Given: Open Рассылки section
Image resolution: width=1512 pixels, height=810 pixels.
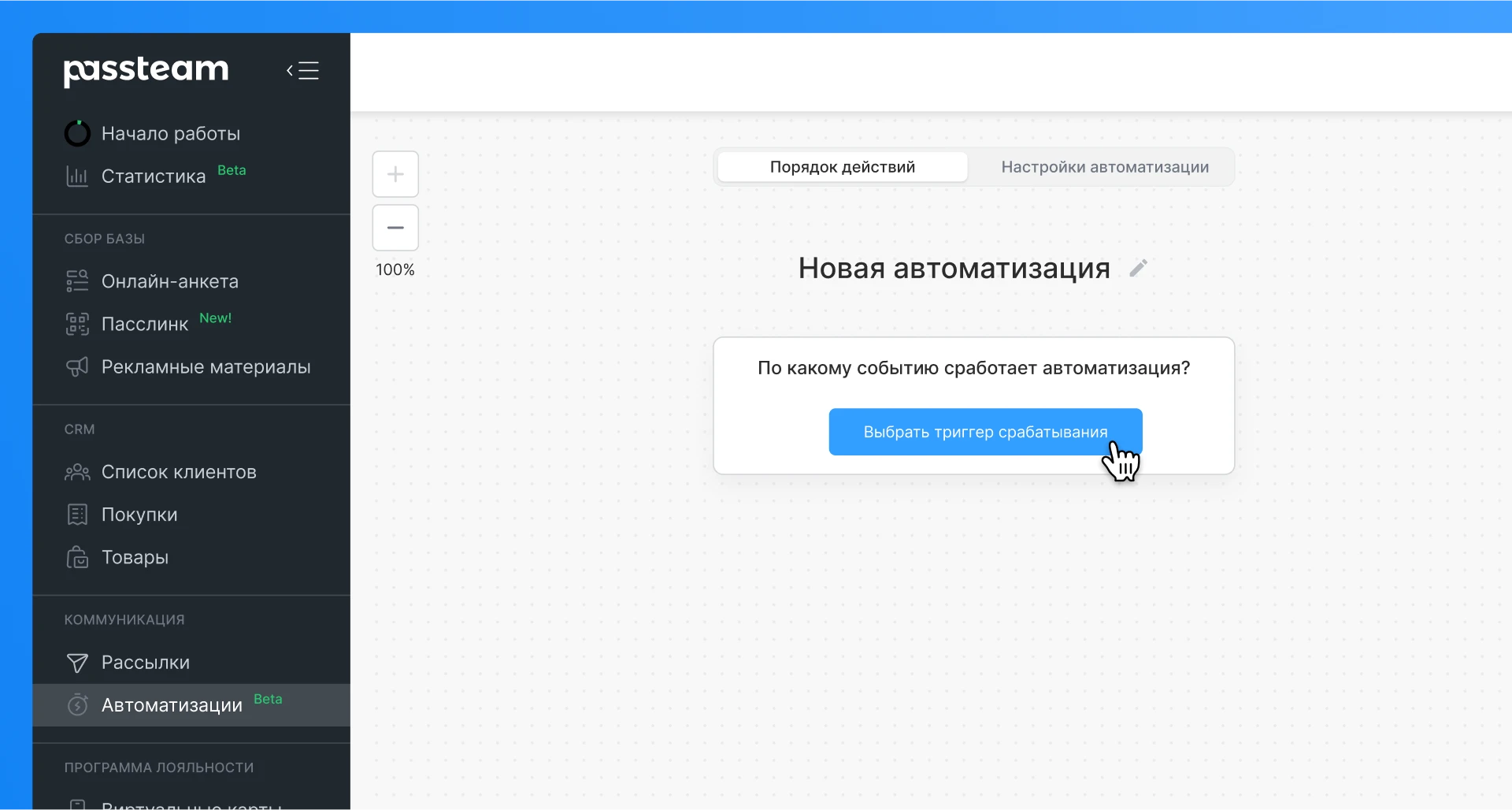Looking at the screenshot, I should coord(146,663).
